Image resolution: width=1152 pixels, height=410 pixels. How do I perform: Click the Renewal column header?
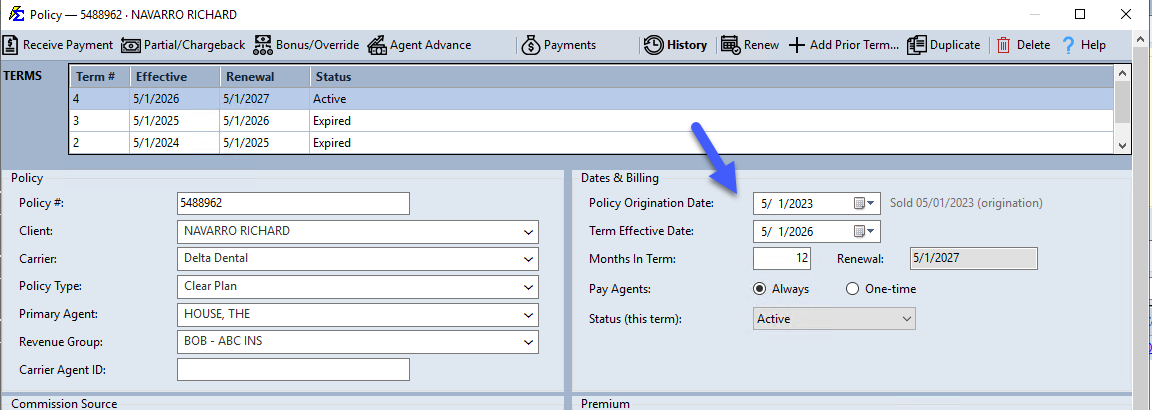coord(264,76)
